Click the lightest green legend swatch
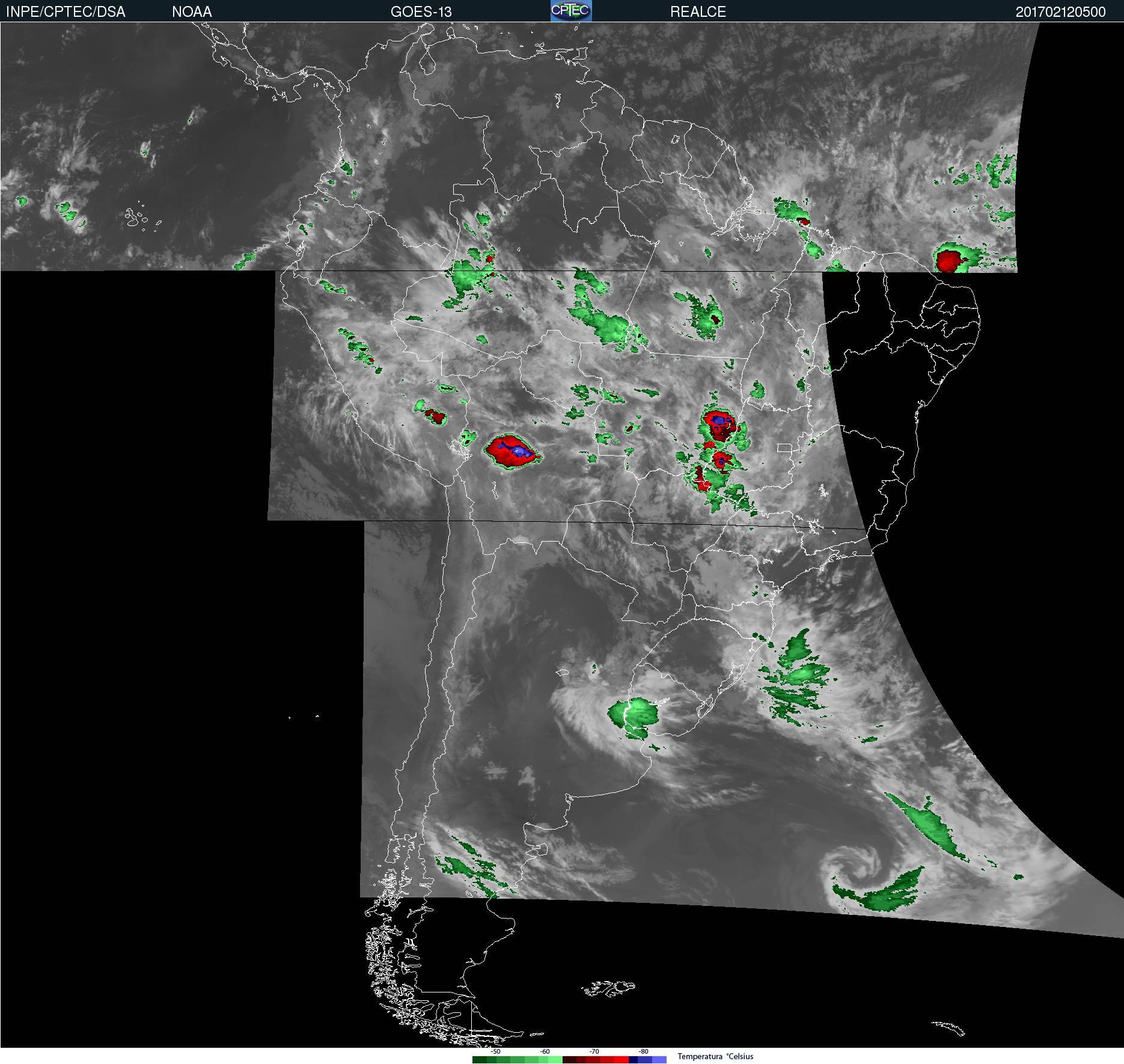The width and height of the screenshot is (1124, 1064). (x=555, y=1060)
